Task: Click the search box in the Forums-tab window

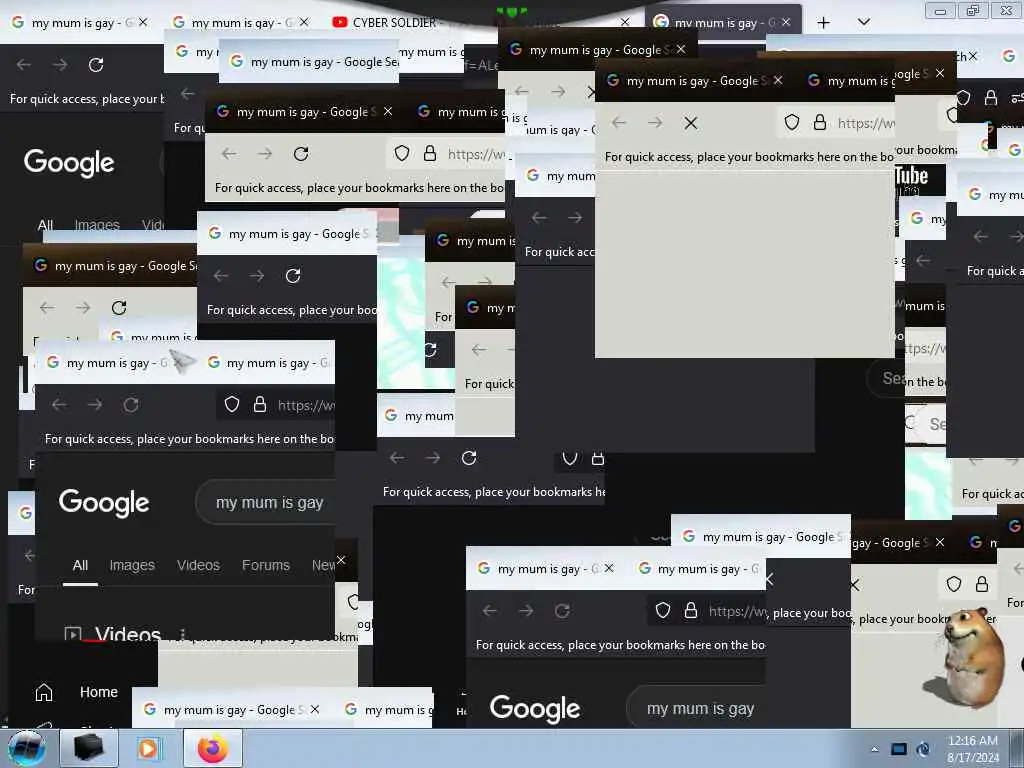Action: pos(268,502)
